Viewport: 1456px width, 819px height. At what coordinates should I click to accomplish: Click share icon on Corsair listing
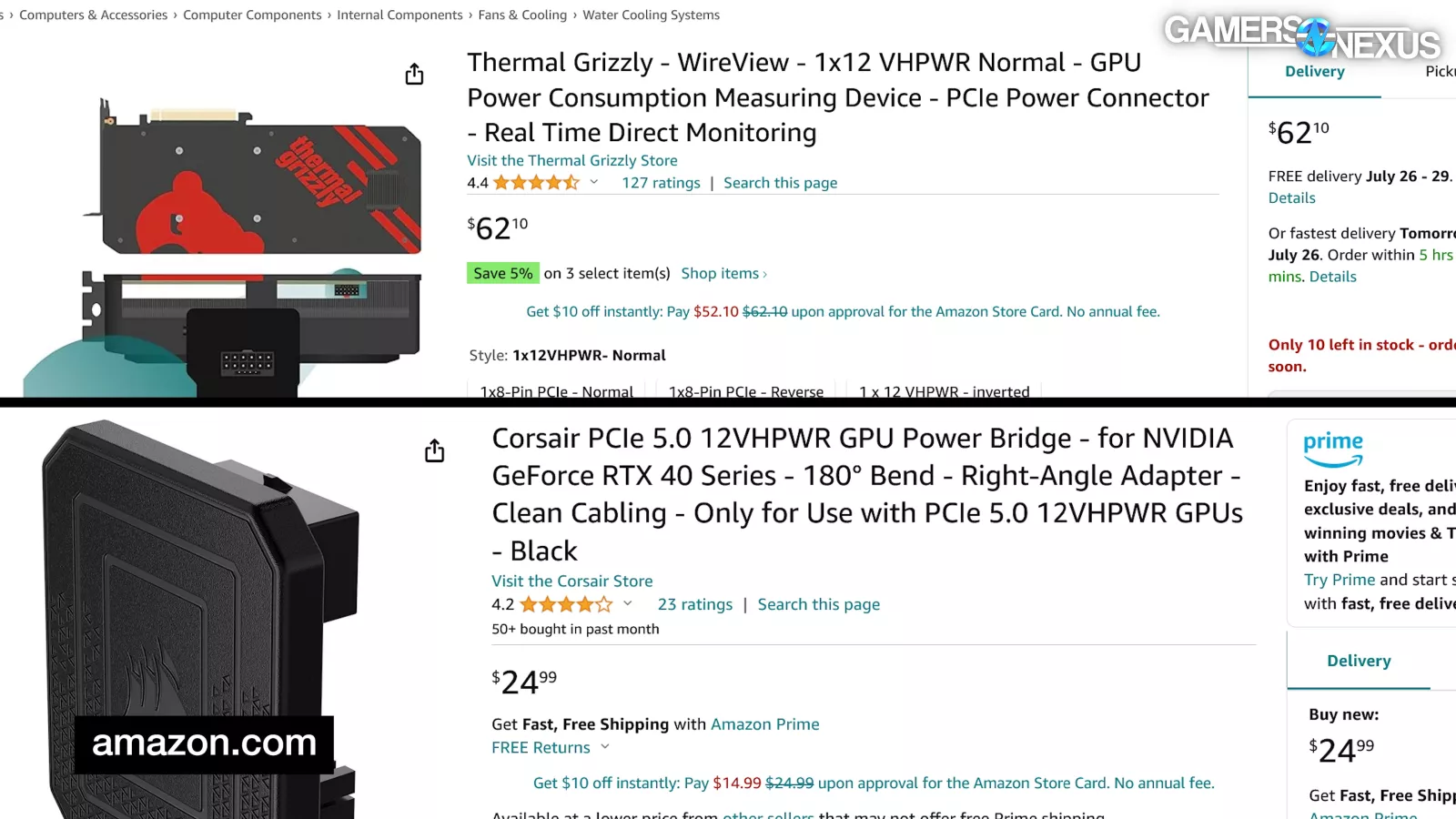(x=435, y=450)
